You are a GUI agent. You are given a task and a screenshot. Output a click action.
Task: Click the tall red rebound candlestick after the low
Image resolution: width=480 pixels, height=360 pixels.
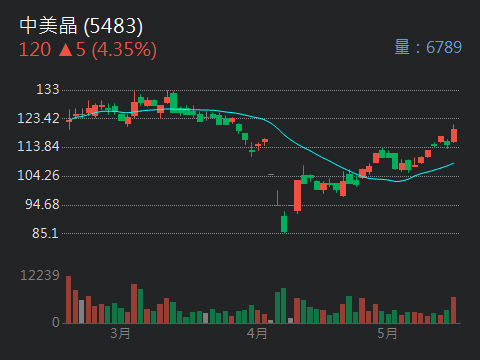coord(297,196)
